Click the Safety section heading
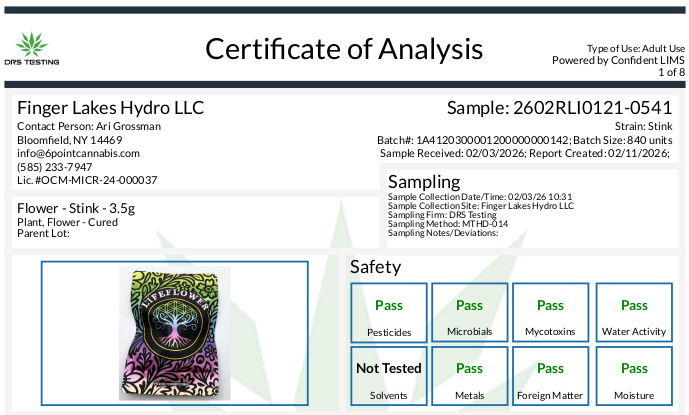The width and height of the screenshot is (689, 415). [x=375, y=267]
